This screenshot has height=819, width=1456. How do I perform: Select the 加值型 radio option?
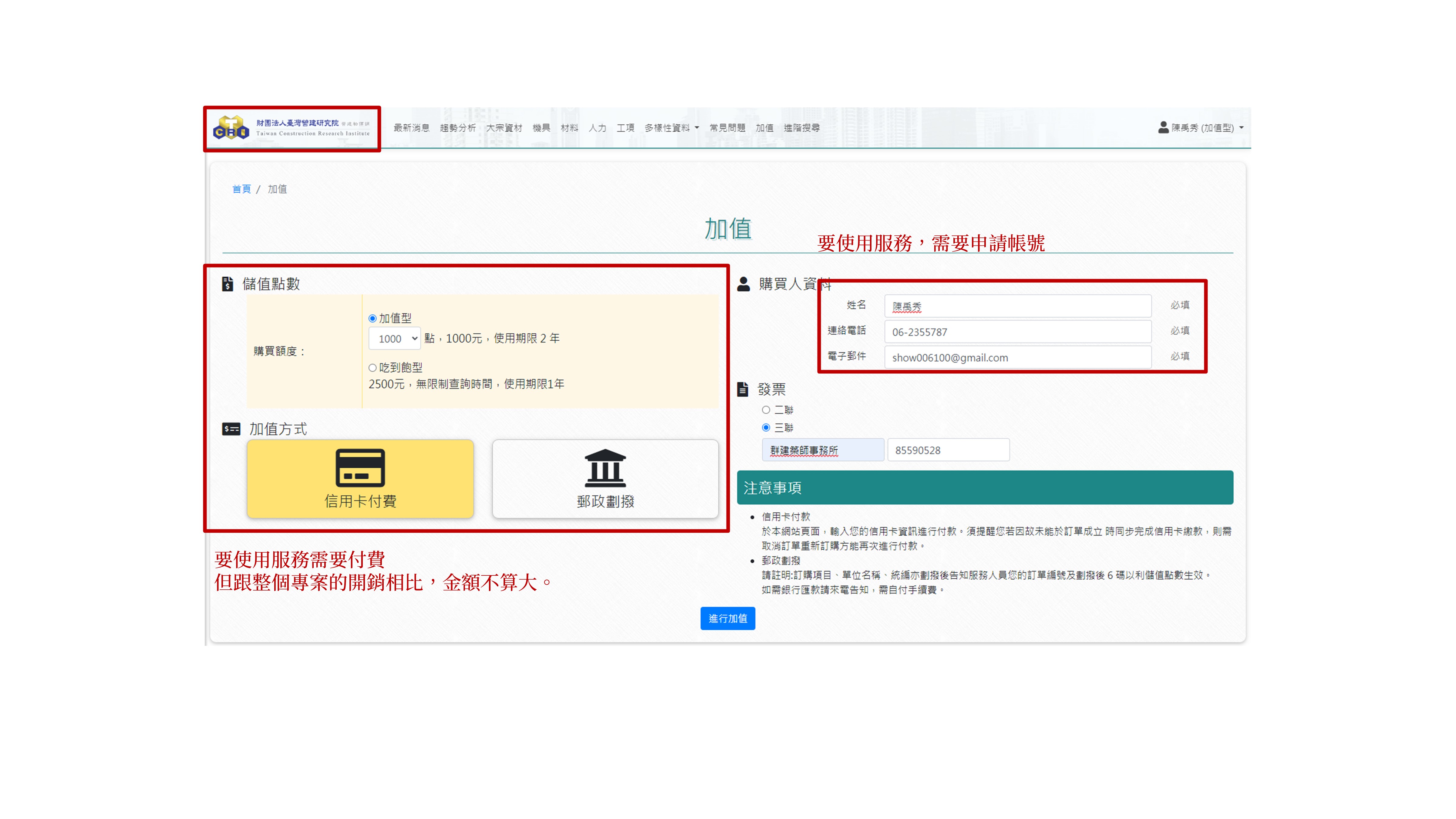(x=372, y=319)
